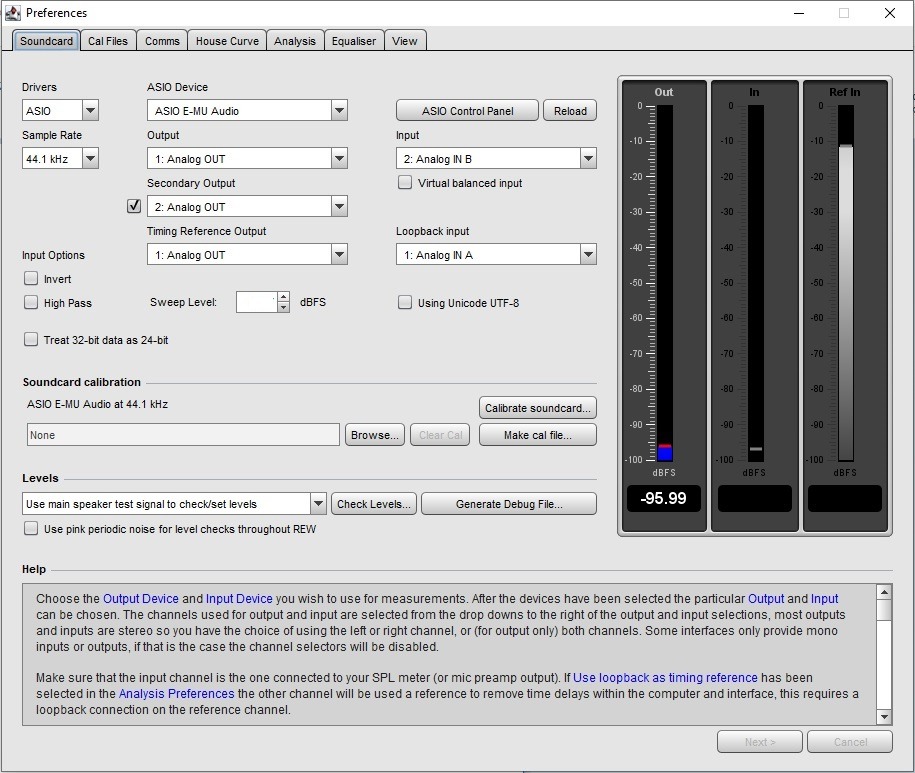915x773 pixels.
Task: Click Generate Debug File button
Action: [509, 503]
